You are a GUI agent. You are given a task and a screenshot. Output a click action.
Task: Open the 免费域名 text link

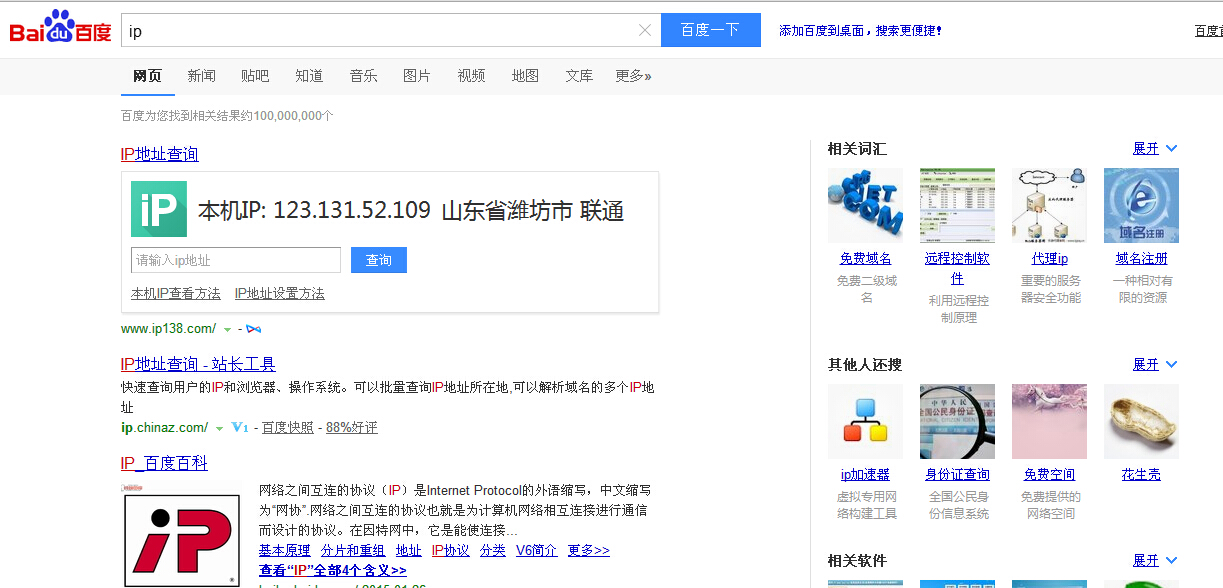(865, 258)
